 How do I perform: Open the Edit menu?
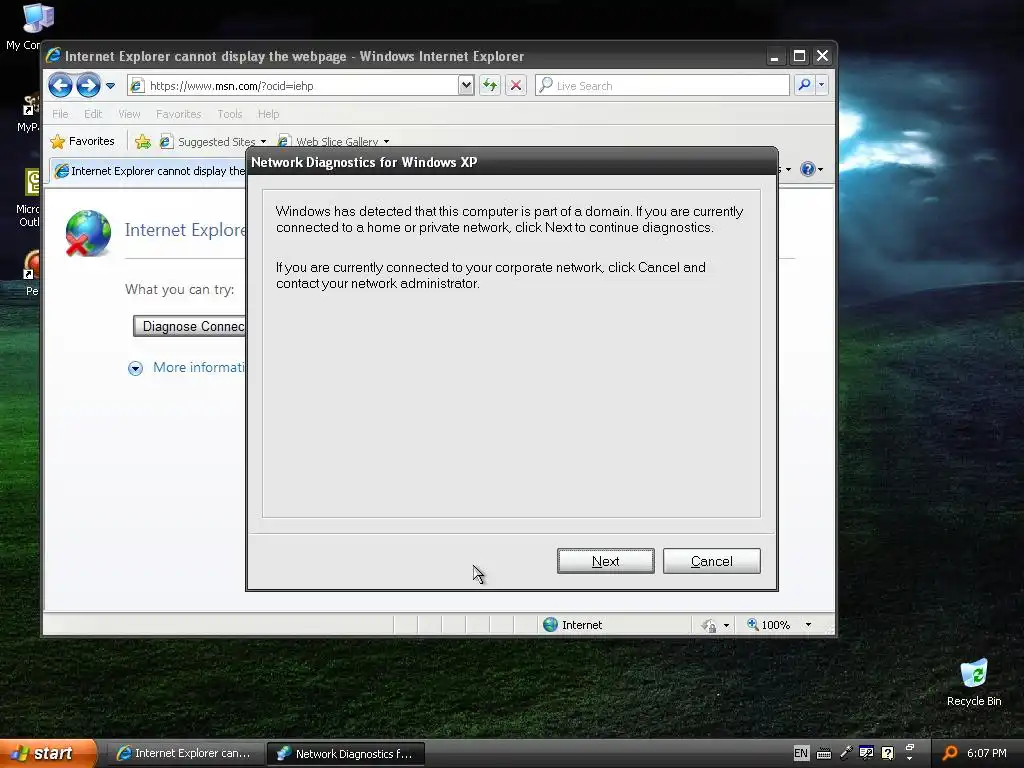click(93, 114)
